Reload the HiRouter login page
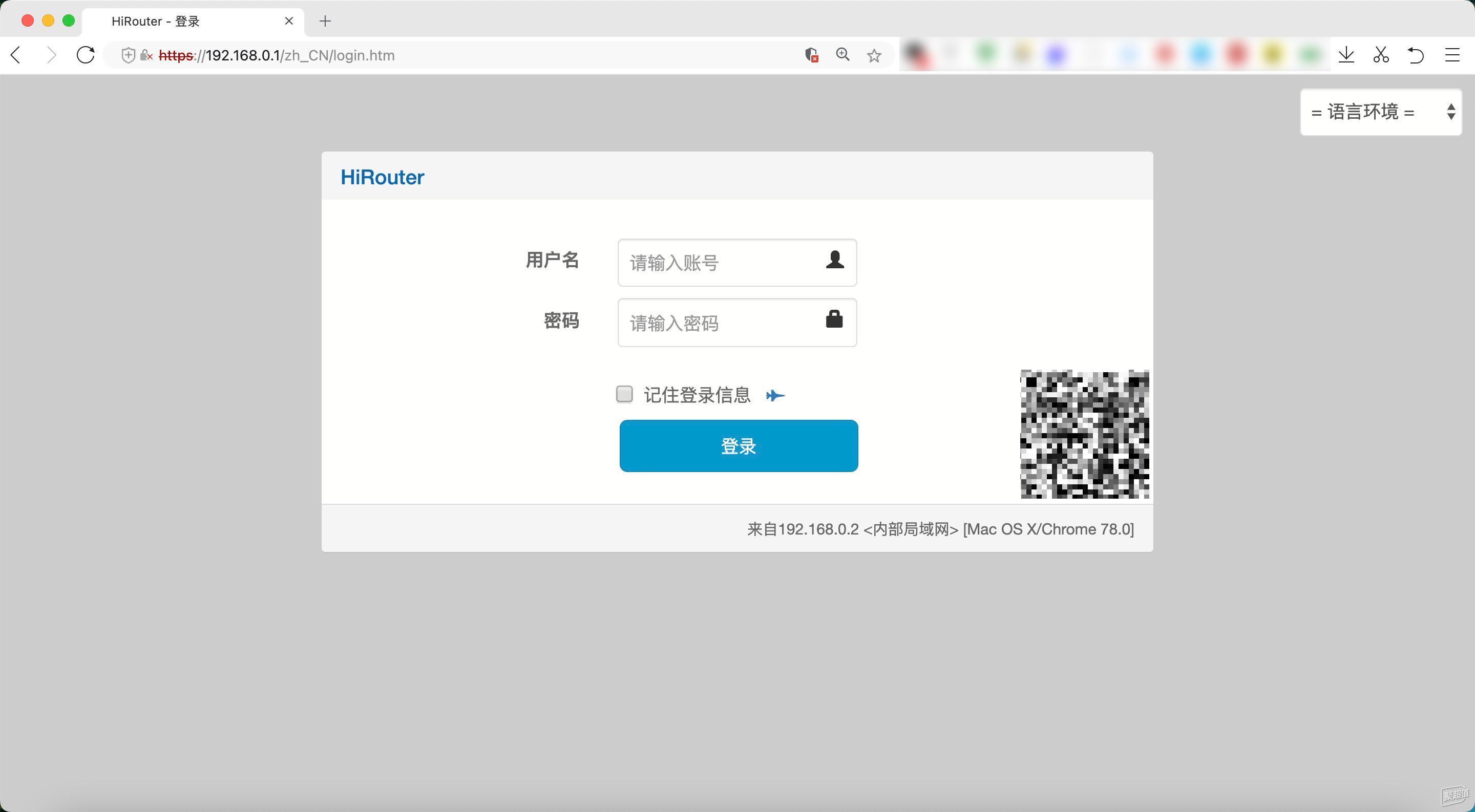The image size is (1475, 812). click(86, 55)
